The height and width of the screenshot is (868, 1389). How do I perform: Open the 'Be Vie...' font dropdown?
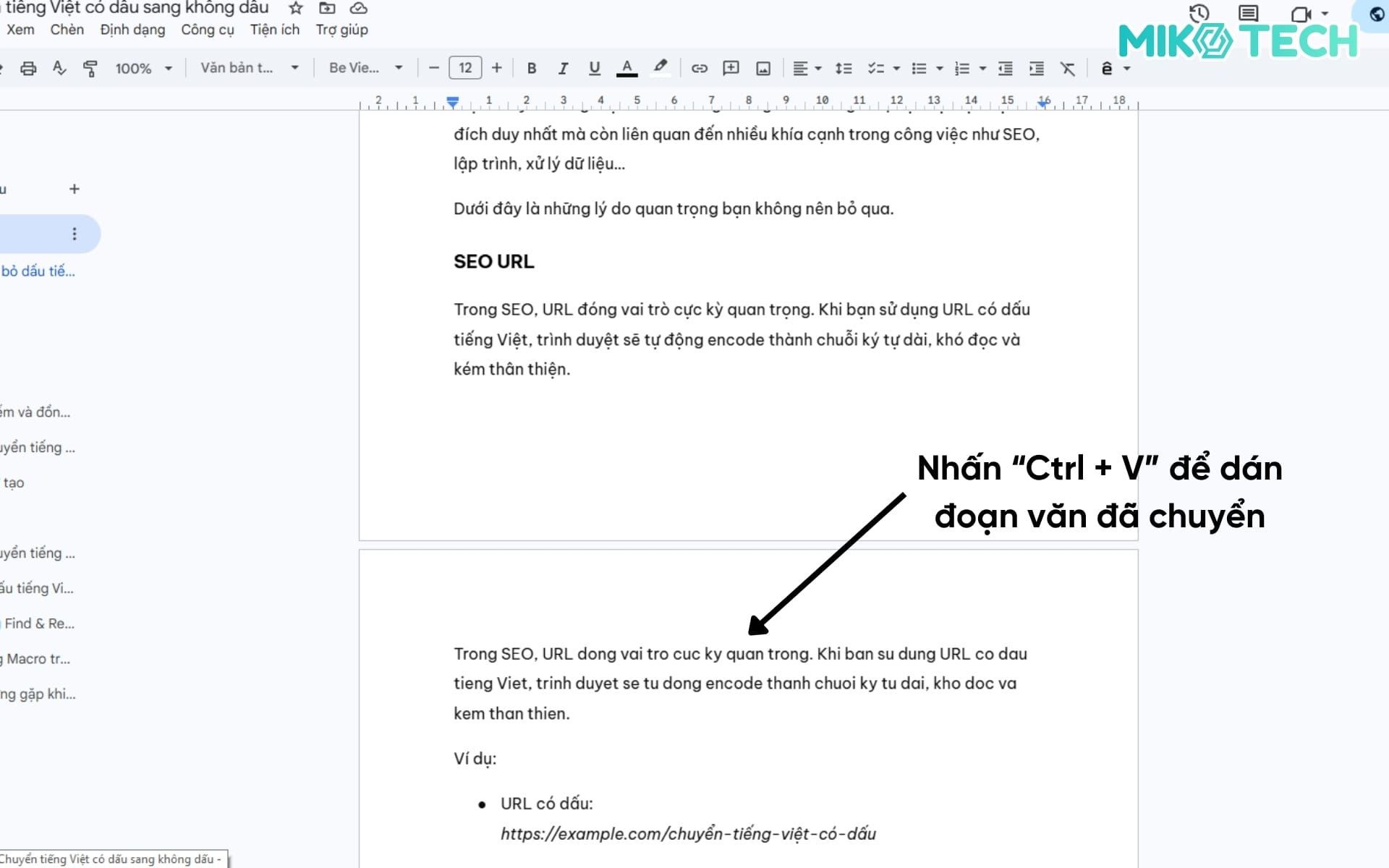(365, 68)
